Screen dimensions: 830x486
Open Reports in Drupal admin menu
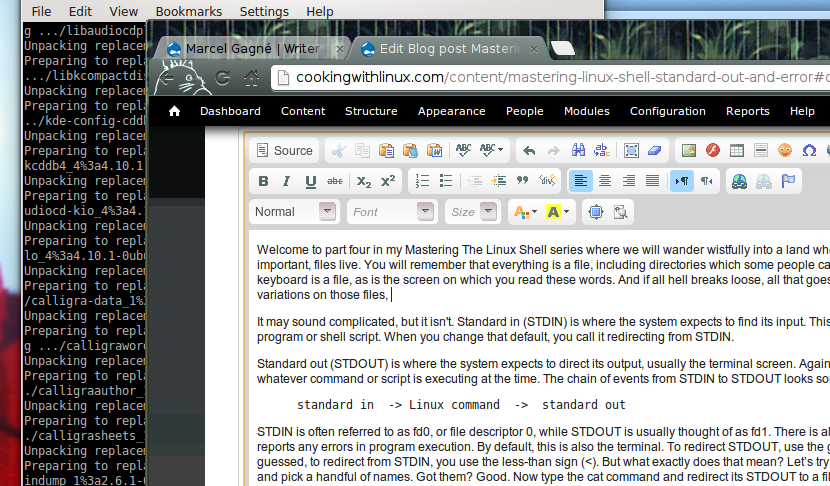[x=747, y=111]
